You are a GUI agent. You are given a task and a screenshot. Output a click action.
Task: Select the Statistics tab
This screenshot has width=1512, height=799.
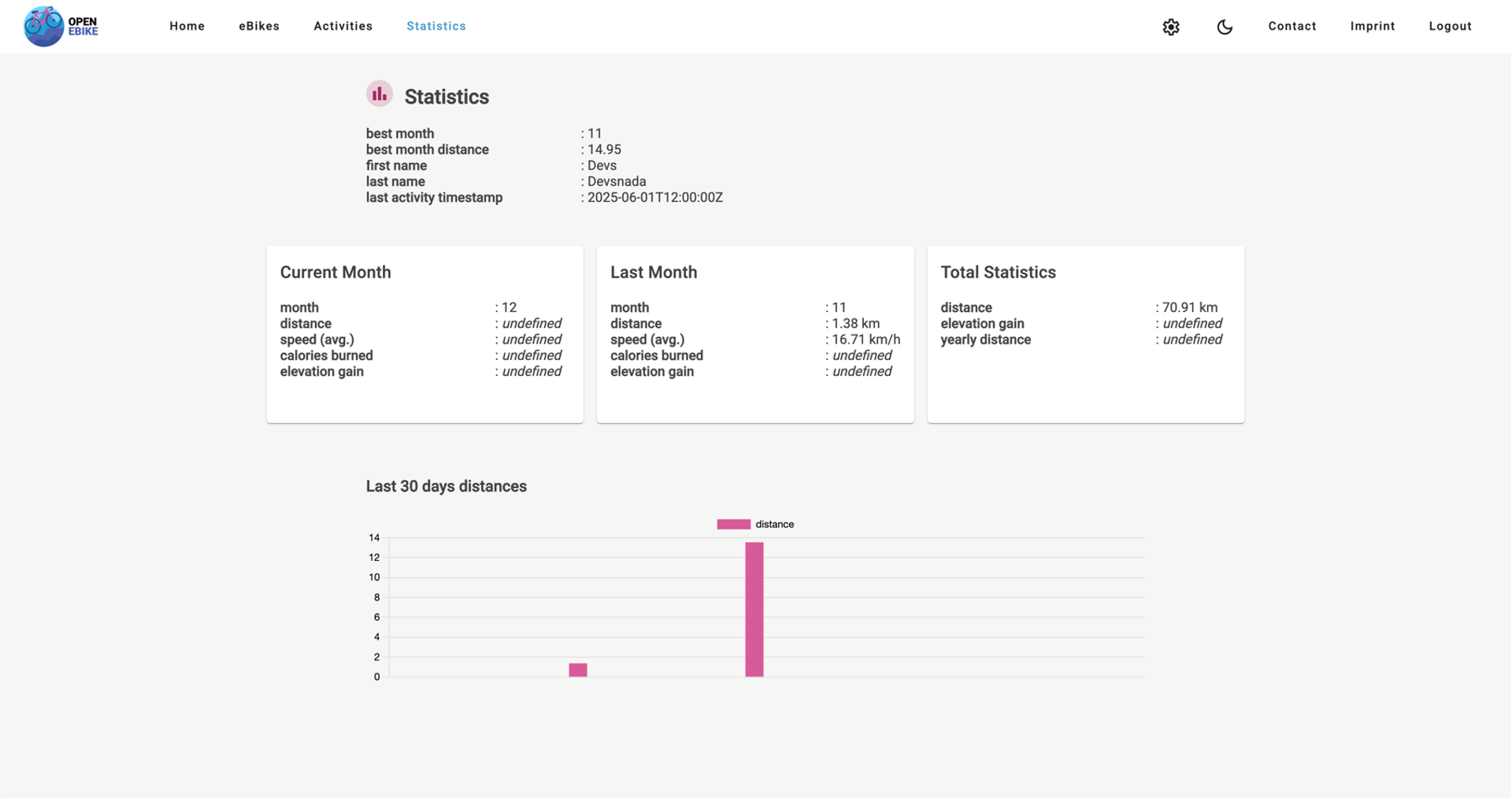pos(435,26)
